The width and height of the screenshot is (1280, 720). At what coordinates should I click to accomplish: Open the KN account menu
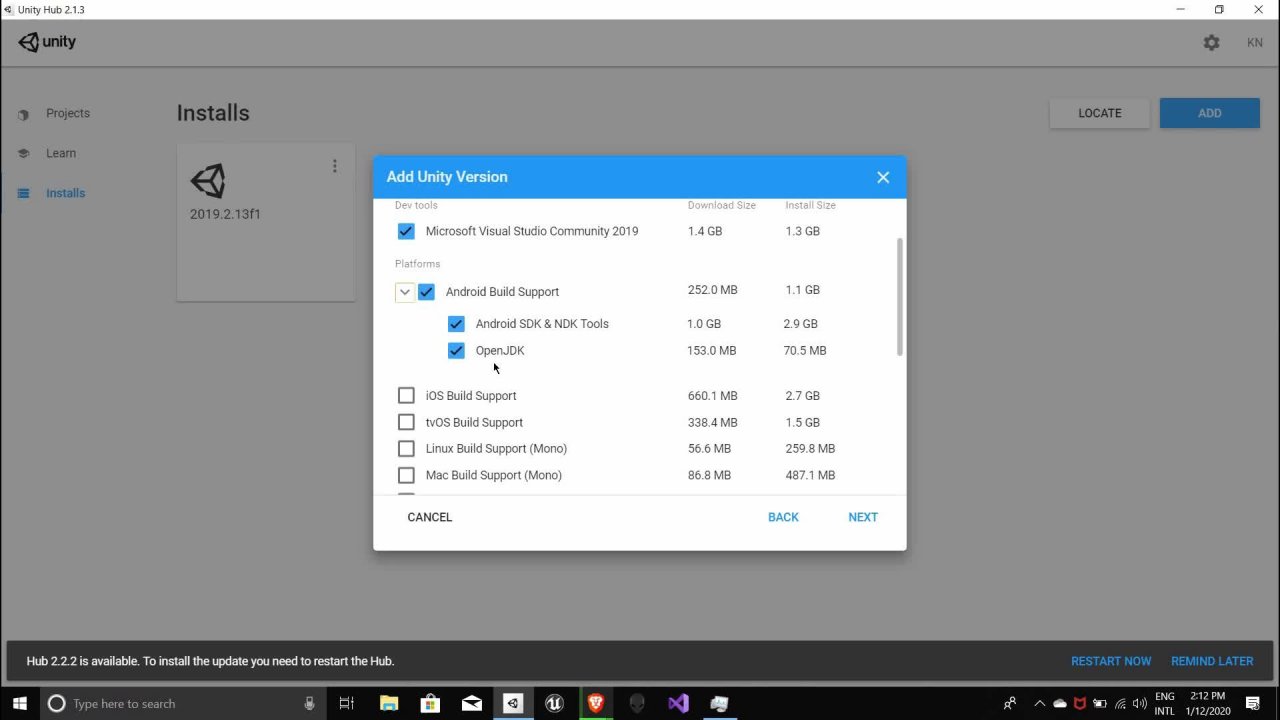point(1254,43)
